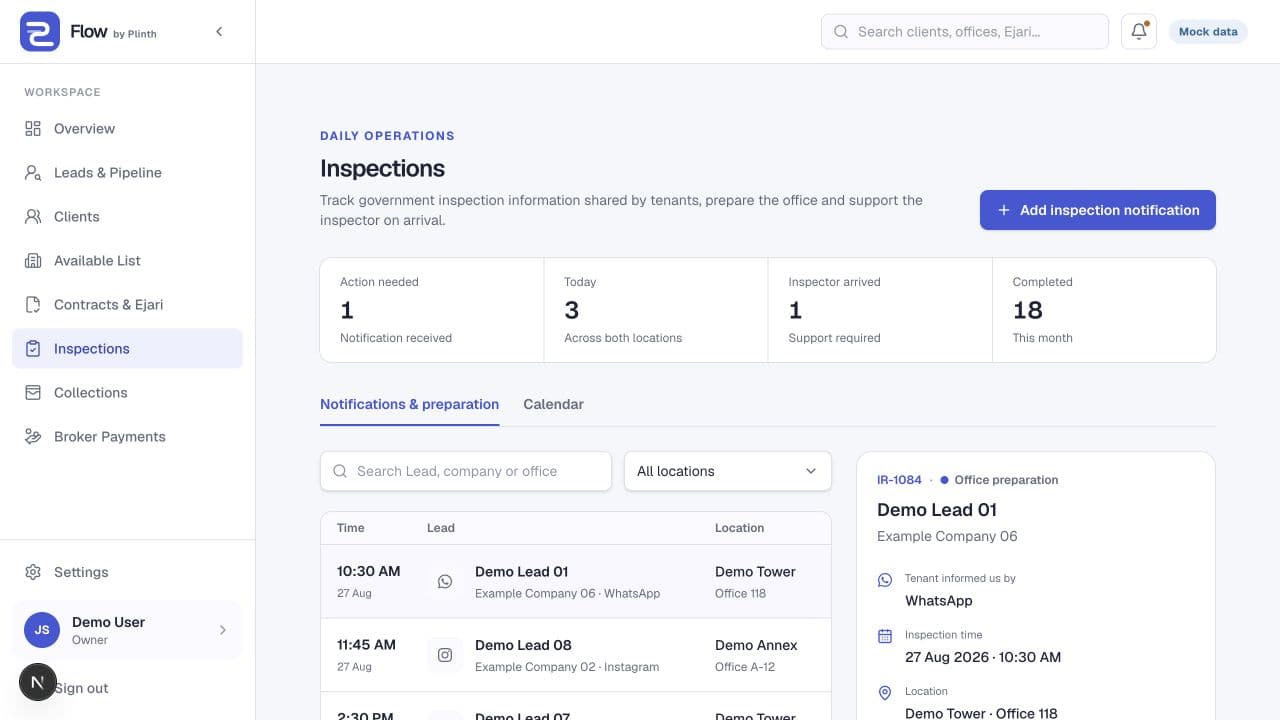
Task: Click the Available List building icon
Action: pyautogui.click(x=33, y=261)
